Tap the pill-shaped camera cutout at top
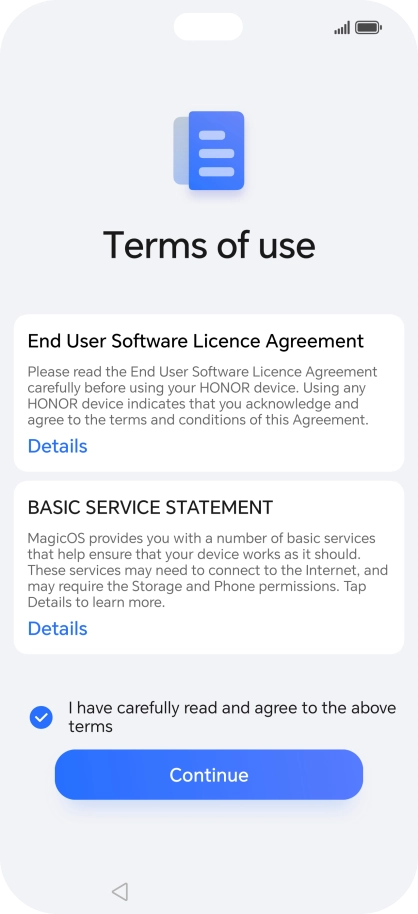 pyautogui.click(x=208, y=27)
